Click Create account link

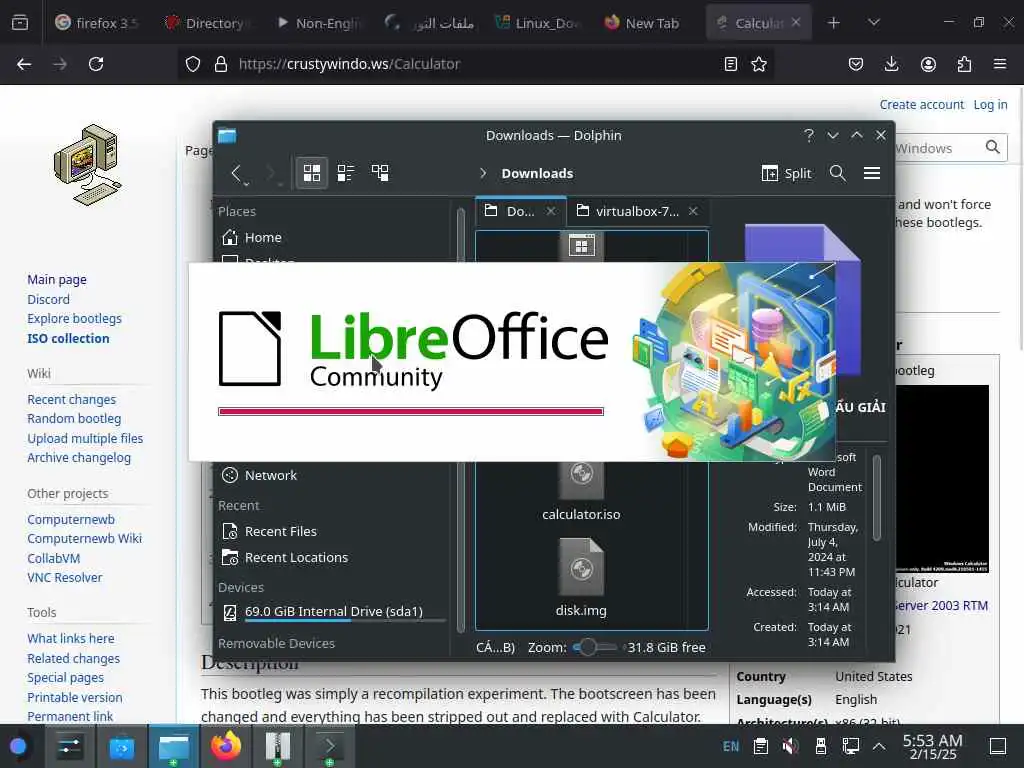click(x=921, y=104)
